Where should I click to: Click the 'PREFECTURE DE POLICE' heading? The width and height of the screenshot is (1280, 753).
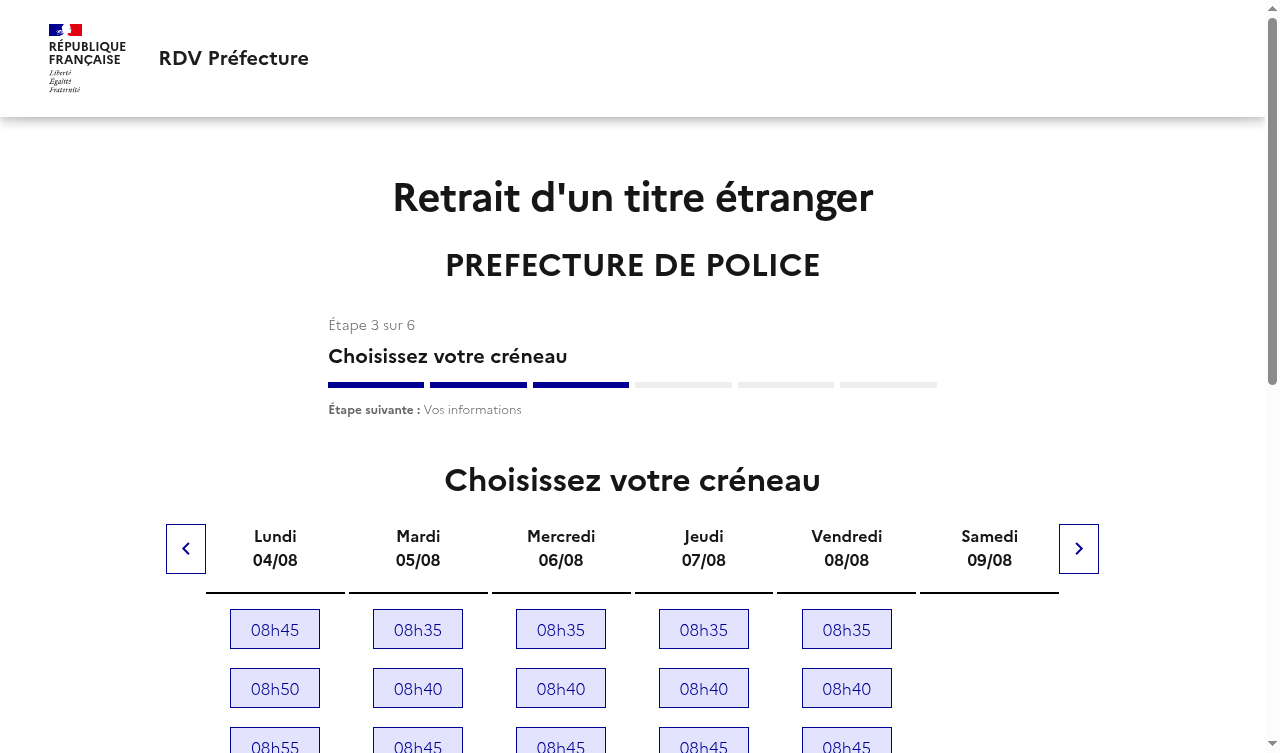(x=633, y=265)
